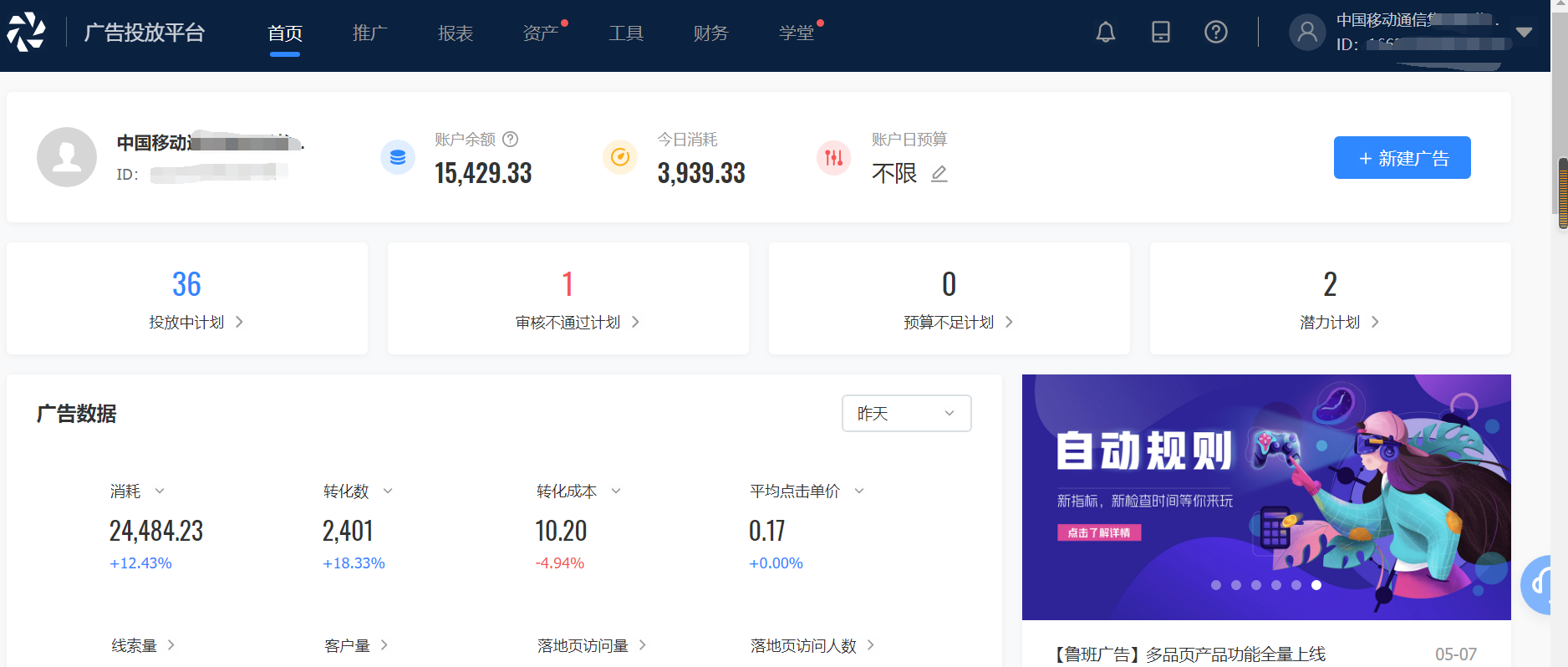This screenshot has height=667, width=1568.
Task: Click the notification bell icon
Action: (x=1105, y=33)
